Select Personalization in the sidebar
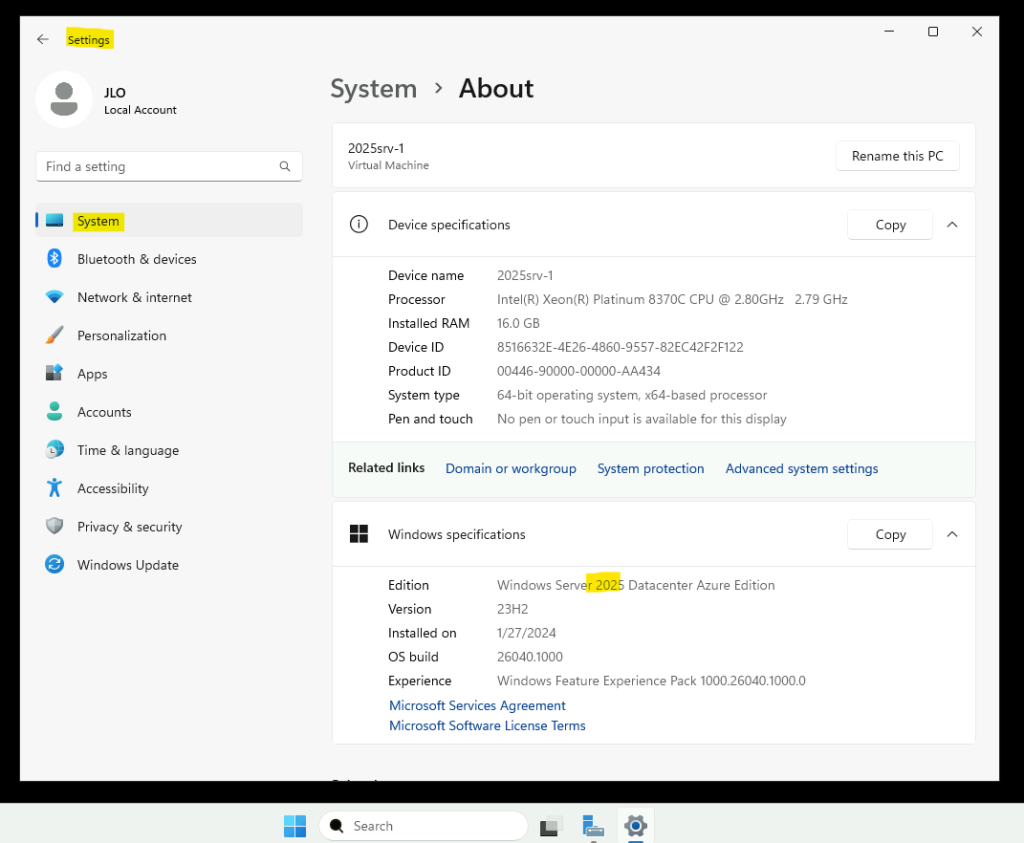Image resolution: width=1024 pixels, height=843 pixels. pyautogui.click(x=169, y=335)
